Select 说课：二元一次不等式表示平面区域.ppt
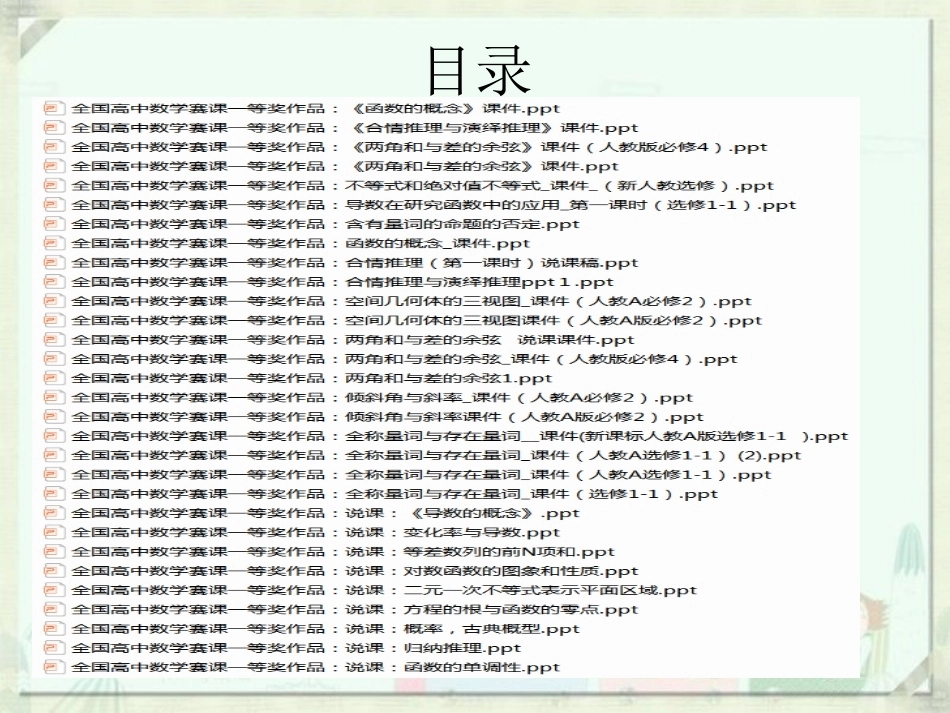 (x=385, y=591)
